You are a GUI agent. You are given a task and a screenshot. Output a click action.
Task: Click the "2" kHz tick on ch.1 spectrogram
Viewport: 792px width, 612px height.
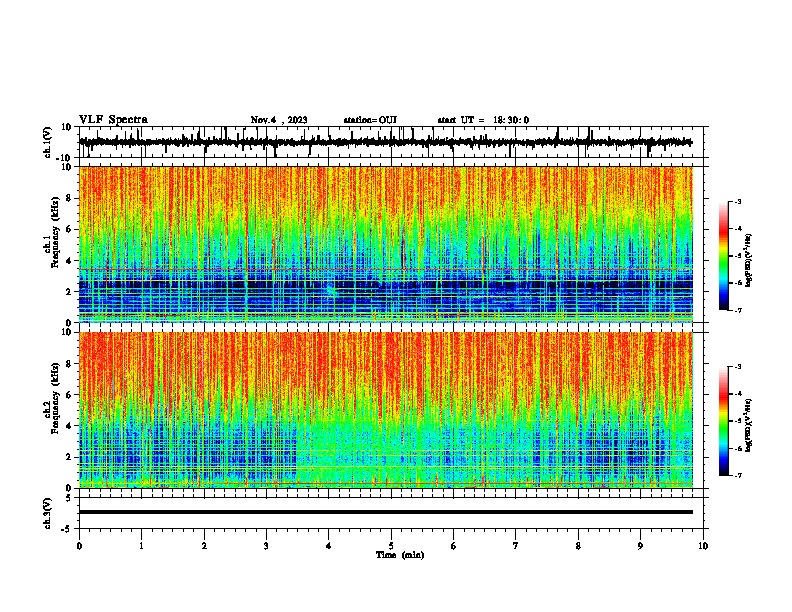click(x=69, y=292)
